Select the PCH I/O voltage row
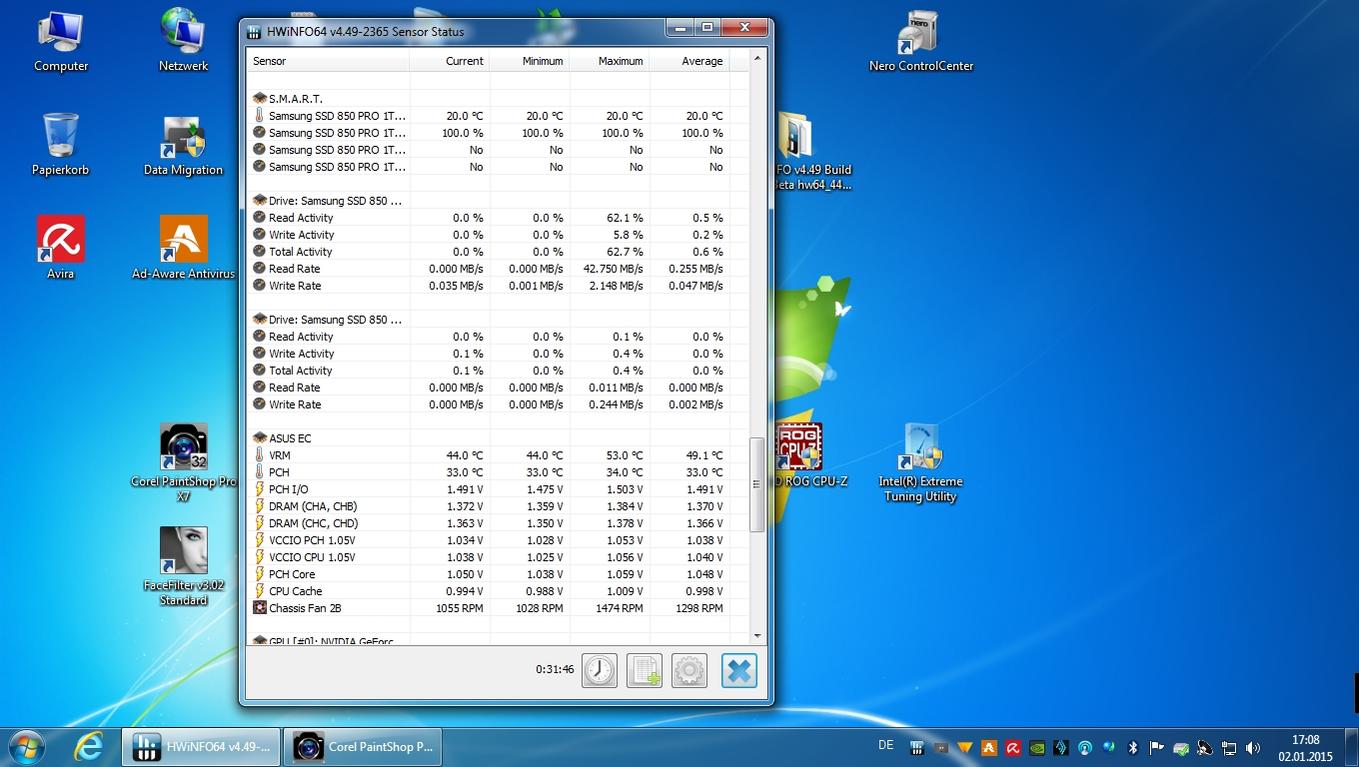This screenshot has width=1359, height=767. [488, 489]
